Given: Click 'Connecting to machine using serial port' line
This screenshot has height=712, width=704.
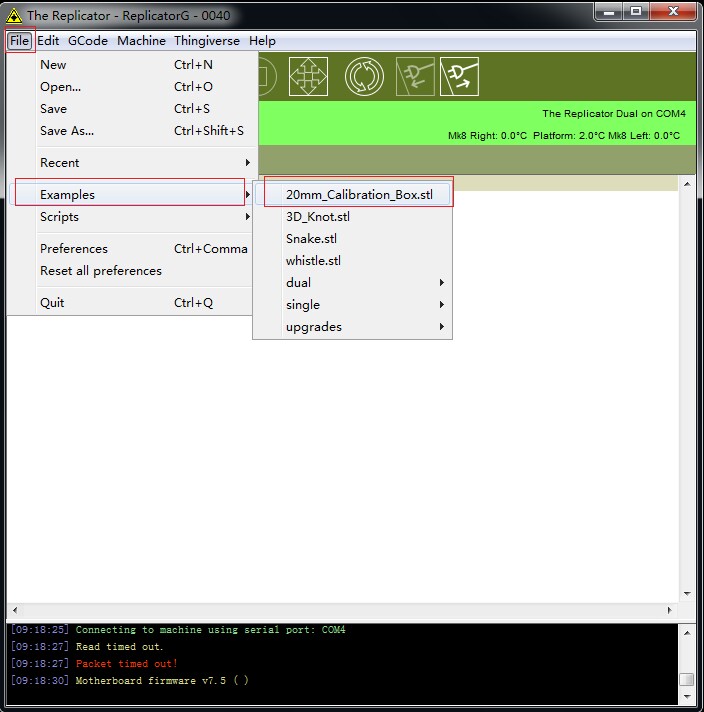Looking at the screenshot, I should click(210, 629).
